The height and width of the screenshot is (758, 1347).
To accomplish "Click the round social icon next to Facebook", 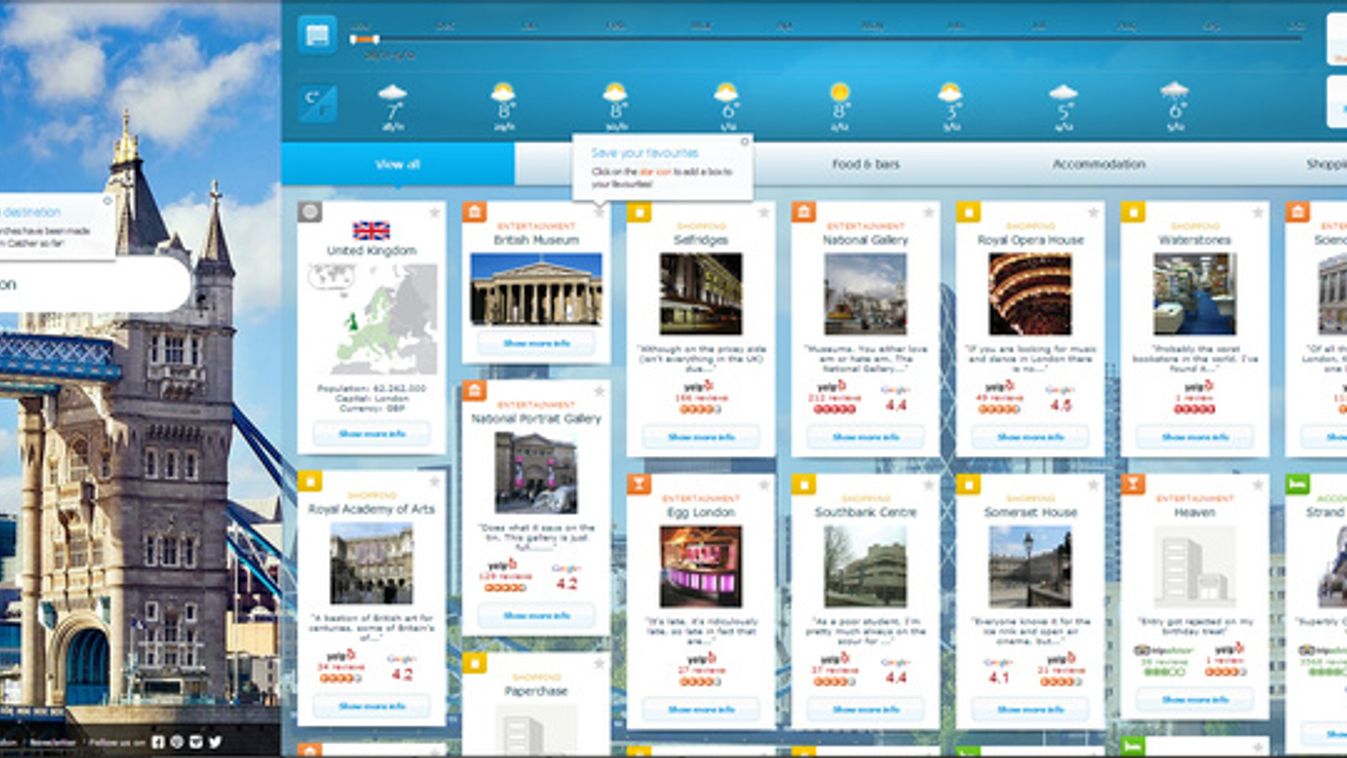I will coord(177,742).
